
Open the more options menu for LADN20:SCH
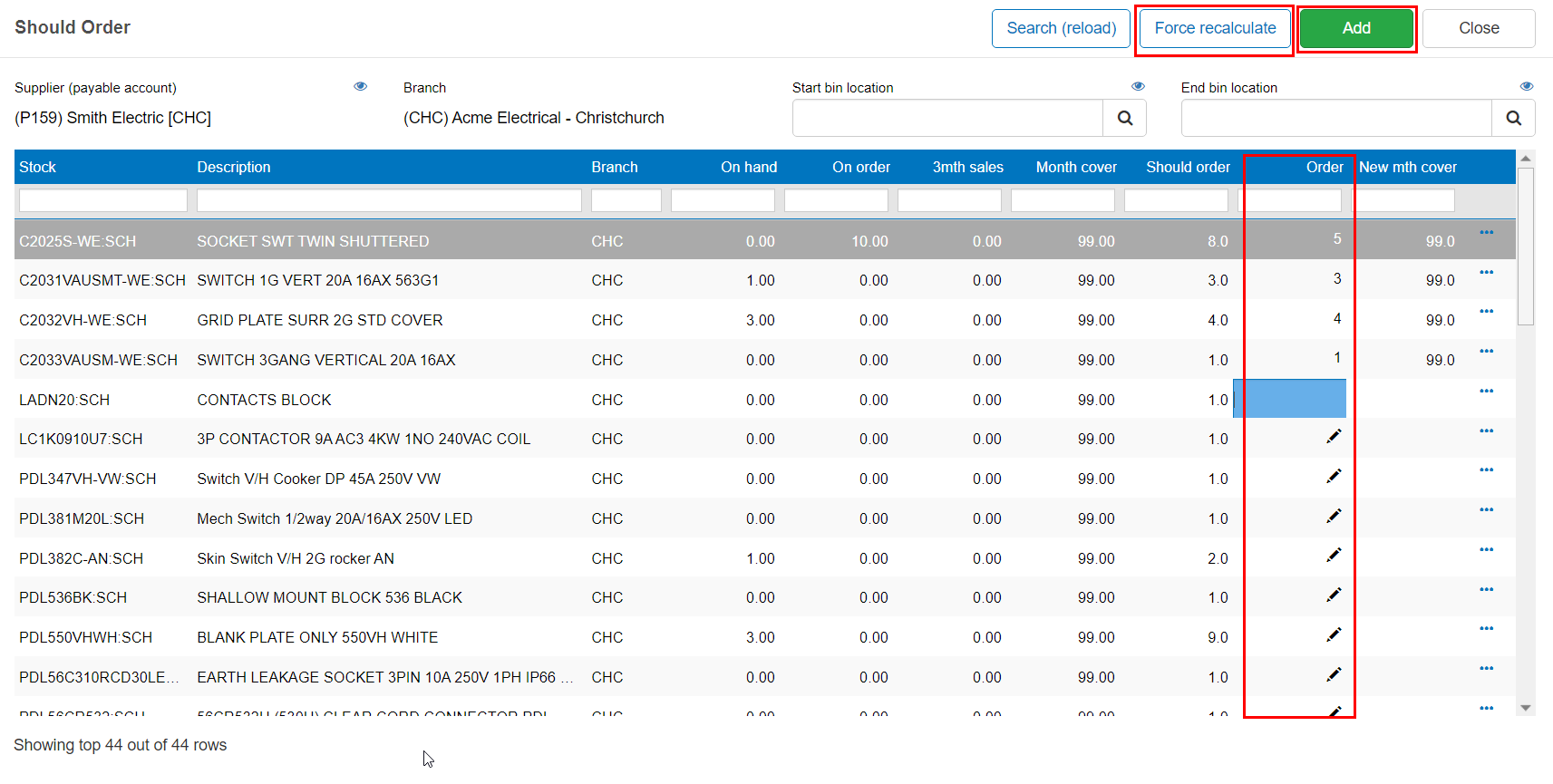click(1487, 392)
